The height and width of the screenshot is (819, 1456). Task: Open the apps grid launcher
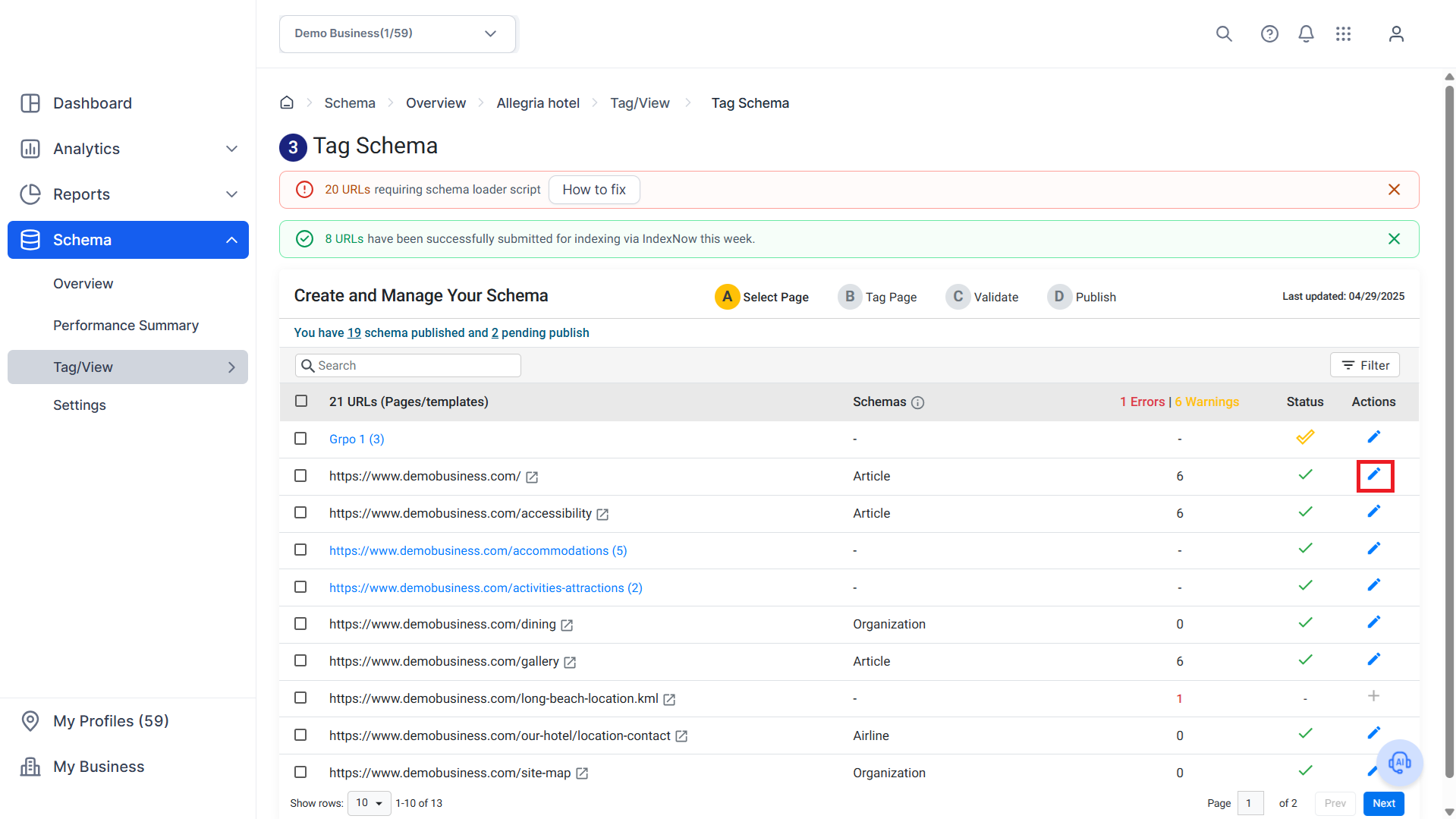(1343, 34)
